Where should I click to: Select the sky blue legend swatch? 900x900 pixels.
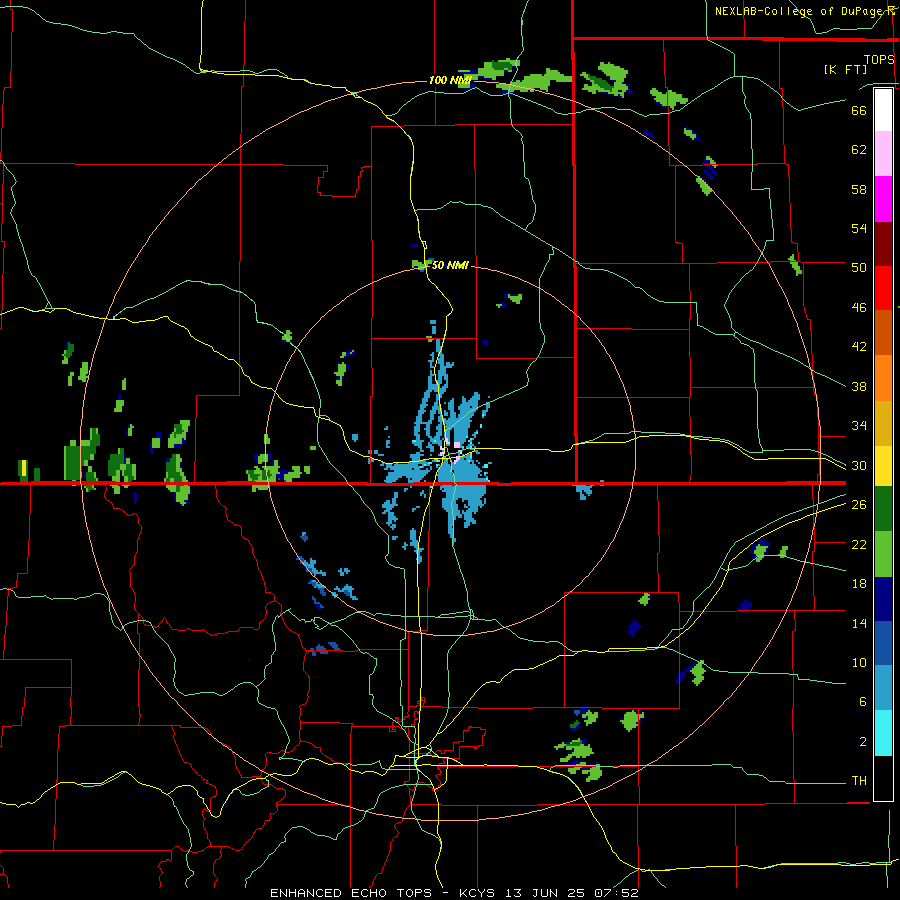click(883, 688)
